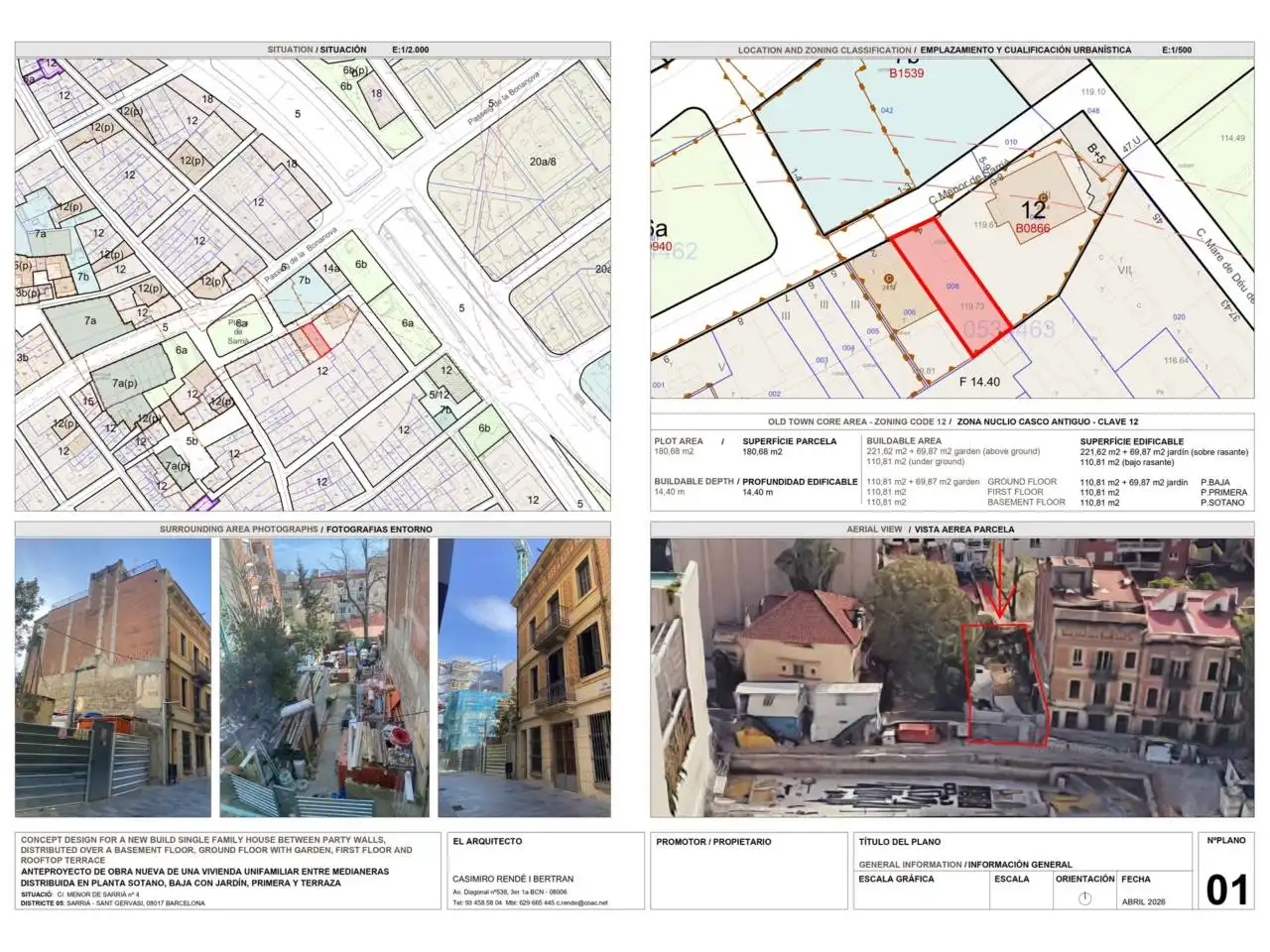Click the 'SITUATION / SITUACIÓN' panel title

tap(317, 50)
